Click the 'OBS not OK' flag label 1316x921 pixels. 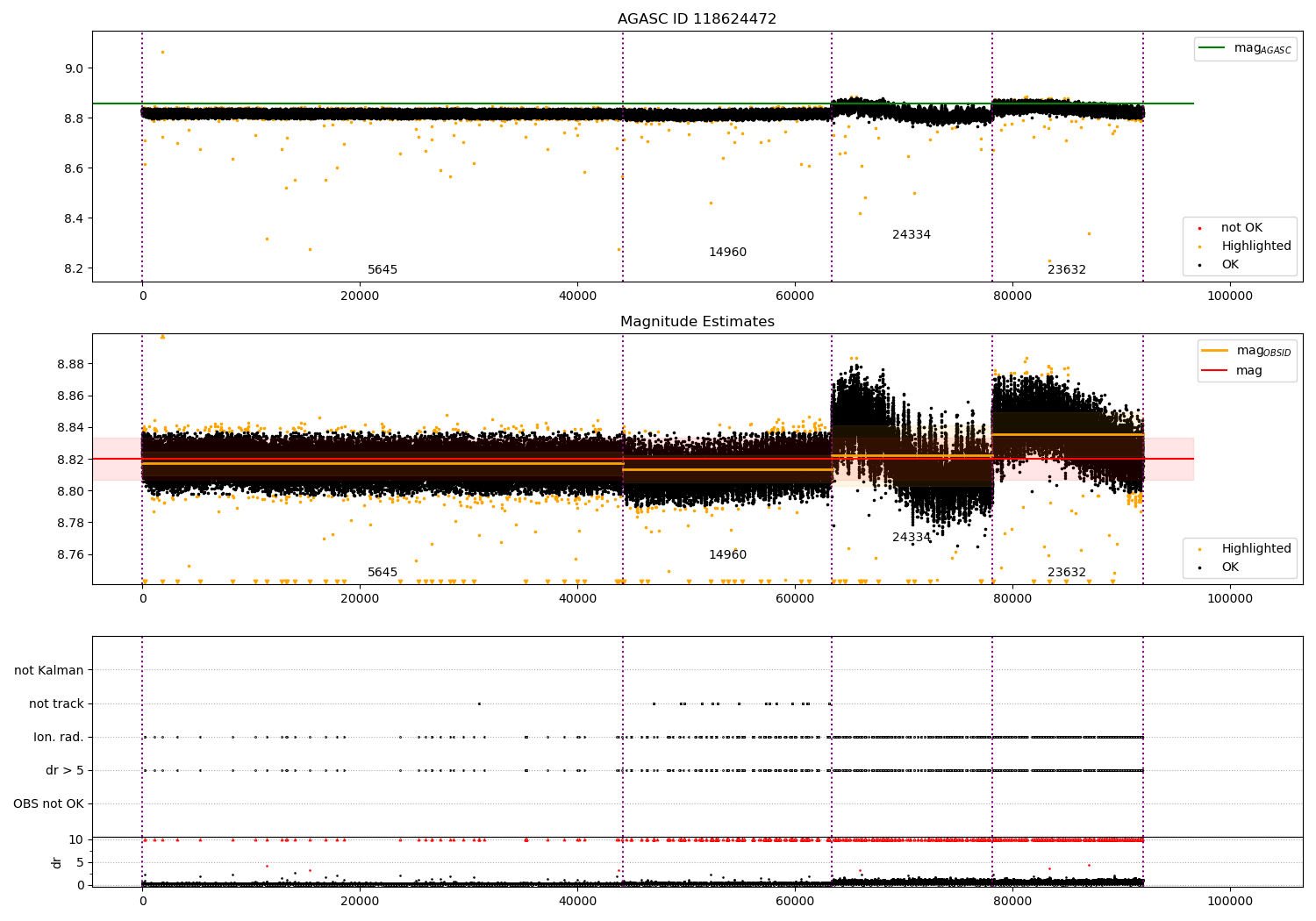48,804
